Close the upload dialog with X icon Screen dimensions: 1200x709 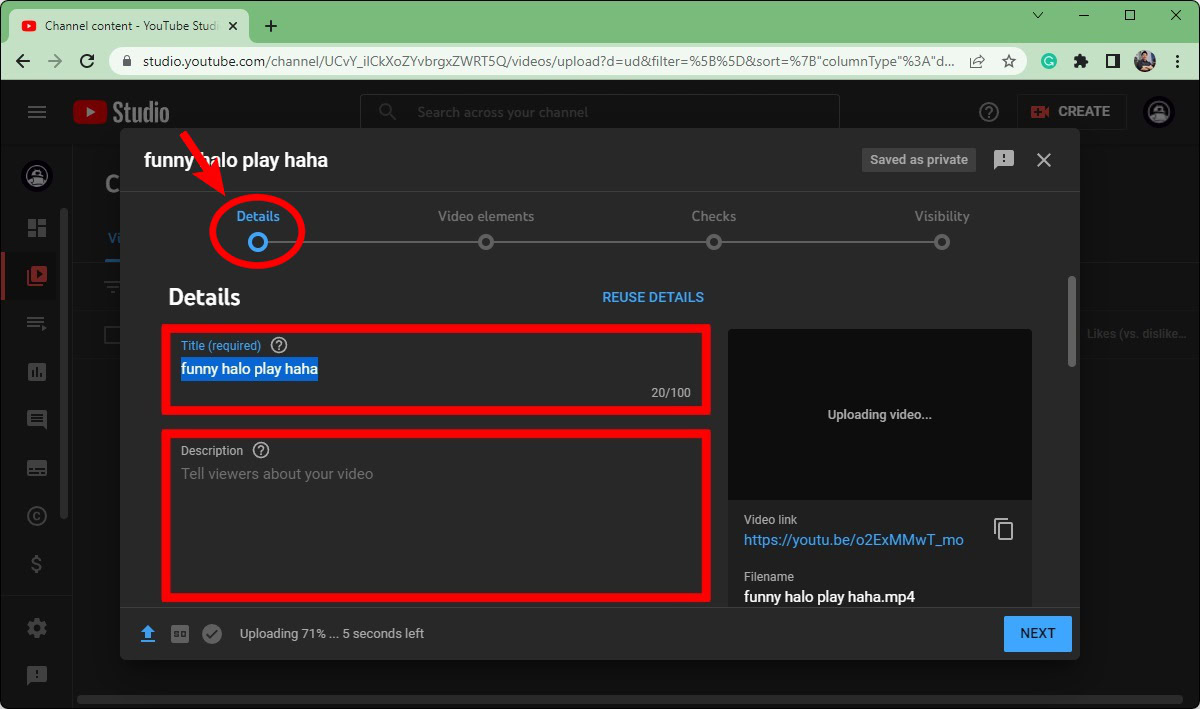pos(1044,160)
